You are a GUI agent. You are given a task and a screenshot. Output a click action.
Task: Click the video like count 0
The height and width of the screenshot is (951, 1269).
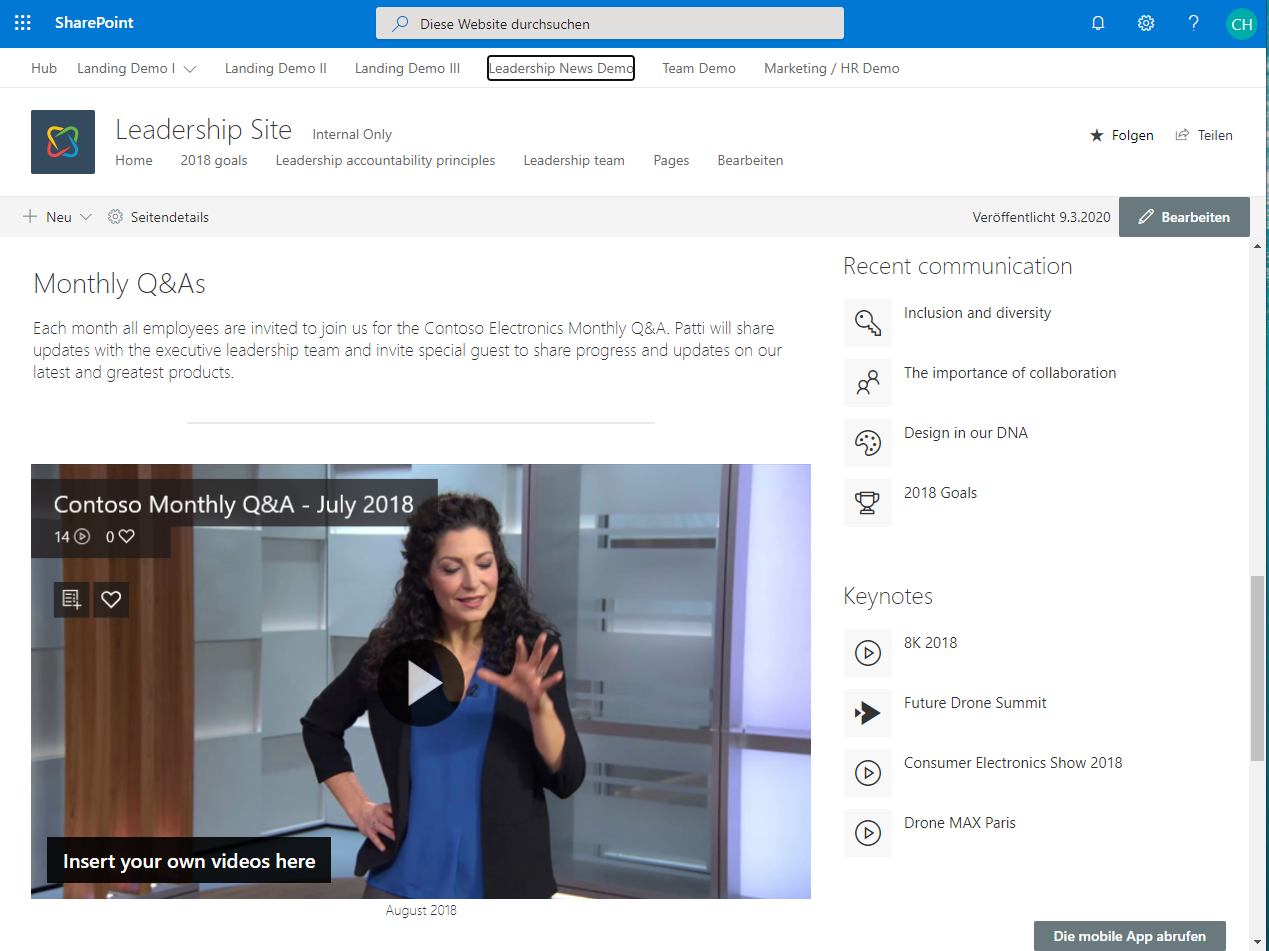click(120, 537)
